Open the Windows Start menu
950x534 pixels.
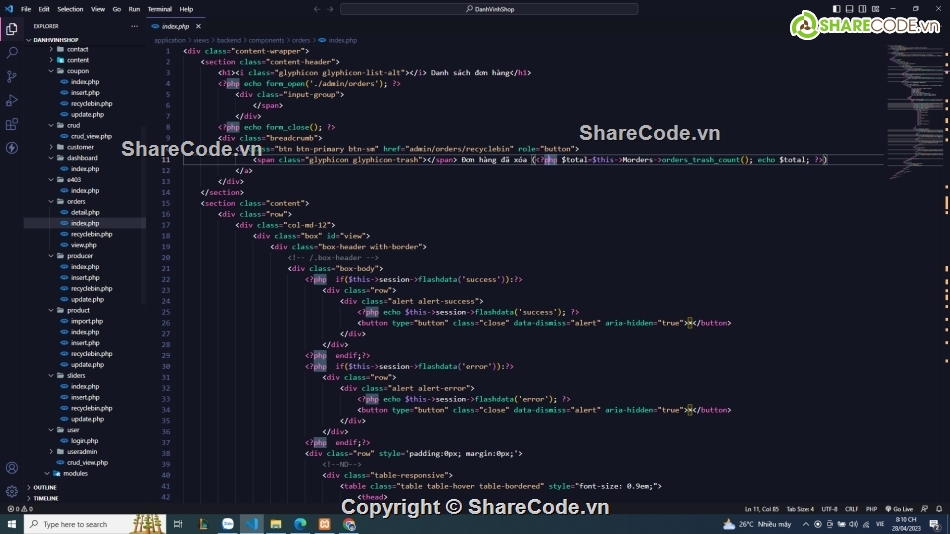(12, 524)
